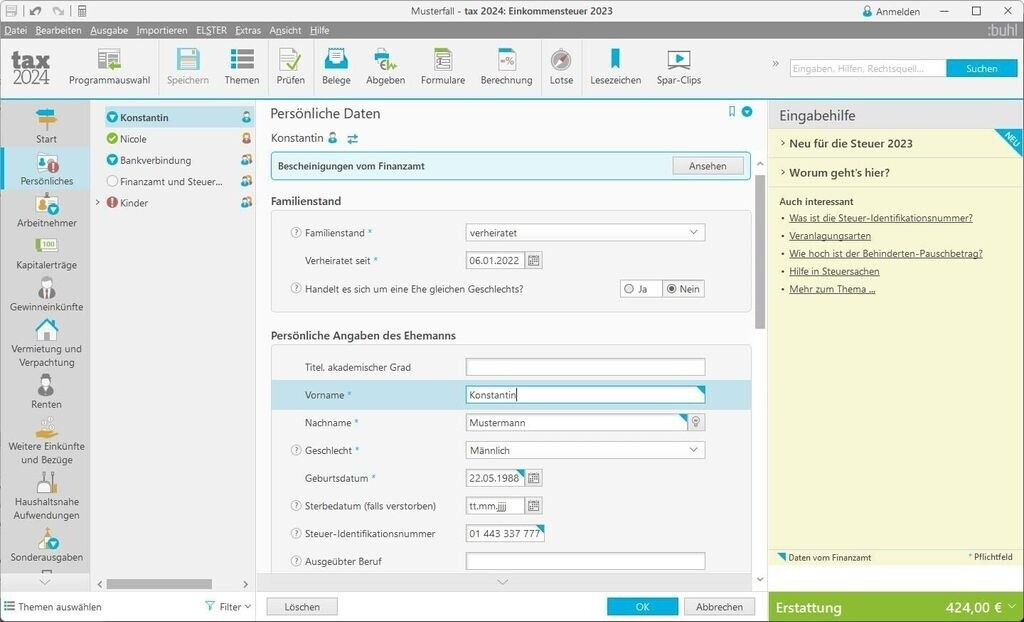This screenshot has height=622, width=1024.
Task: Open the Familienstand dropdown
Action: [585, 233]
